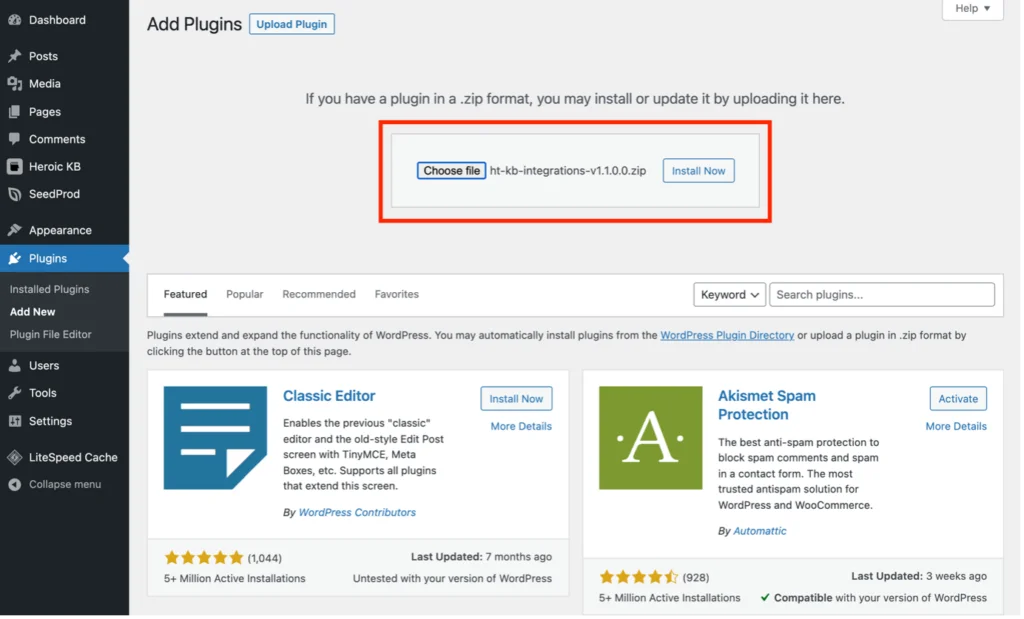The width and height of the screenshot is (1024, 619).
Task: Open the SeedProd menu label
Action: pyautogui.click(x=54, y=194)
